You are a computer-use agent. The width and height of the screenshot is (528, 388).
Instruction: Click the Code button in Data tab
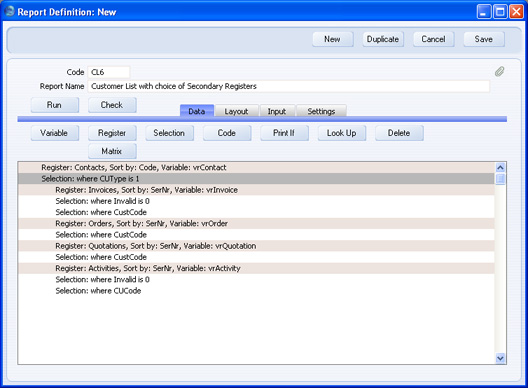[227, 133]
